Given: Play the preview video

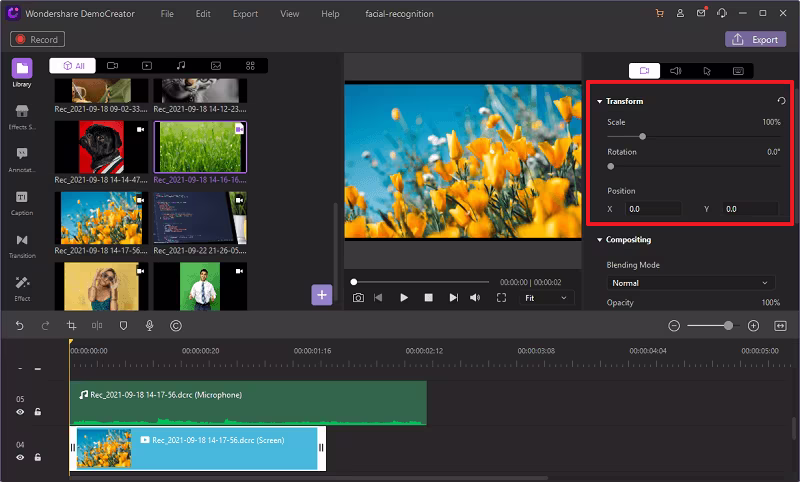Looking at the screenshot, I should pos(404,297).
